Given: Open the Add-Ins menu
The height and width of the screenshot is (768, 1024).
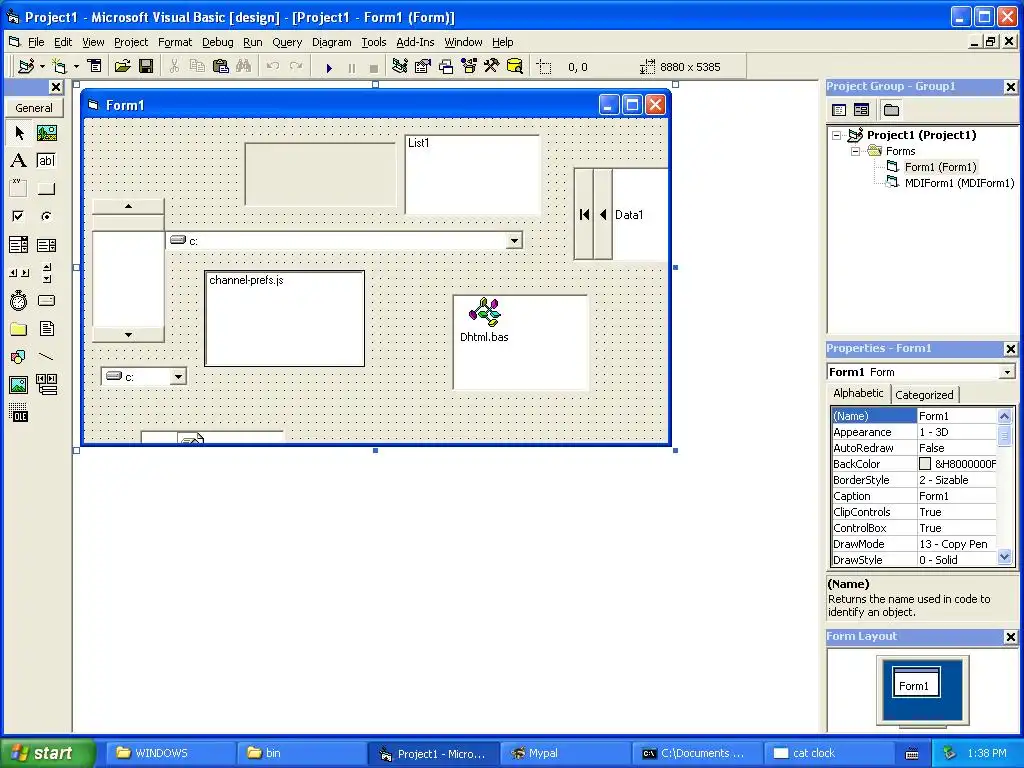Looking at the screenshot, I should coord(415,42).
